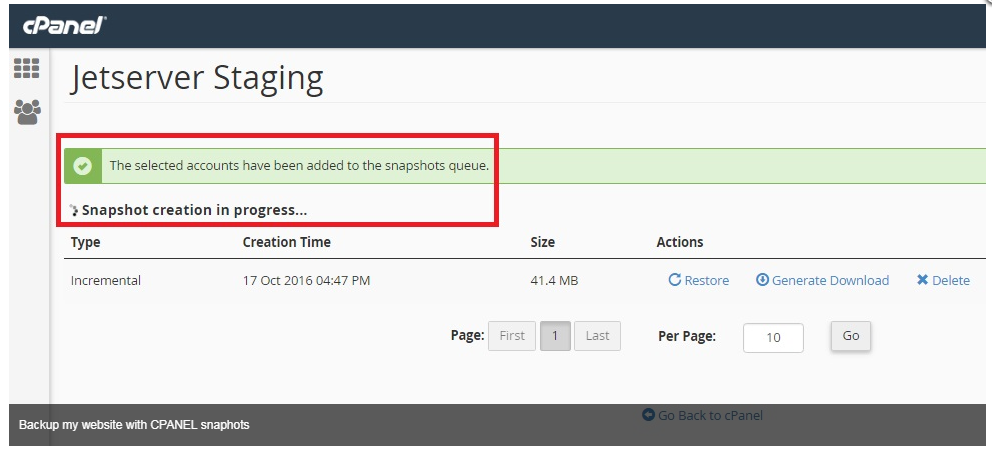Click the Generate Download arrow icon
The height and width of the screenshot is (454, 992).
click(x=762, y=279)
